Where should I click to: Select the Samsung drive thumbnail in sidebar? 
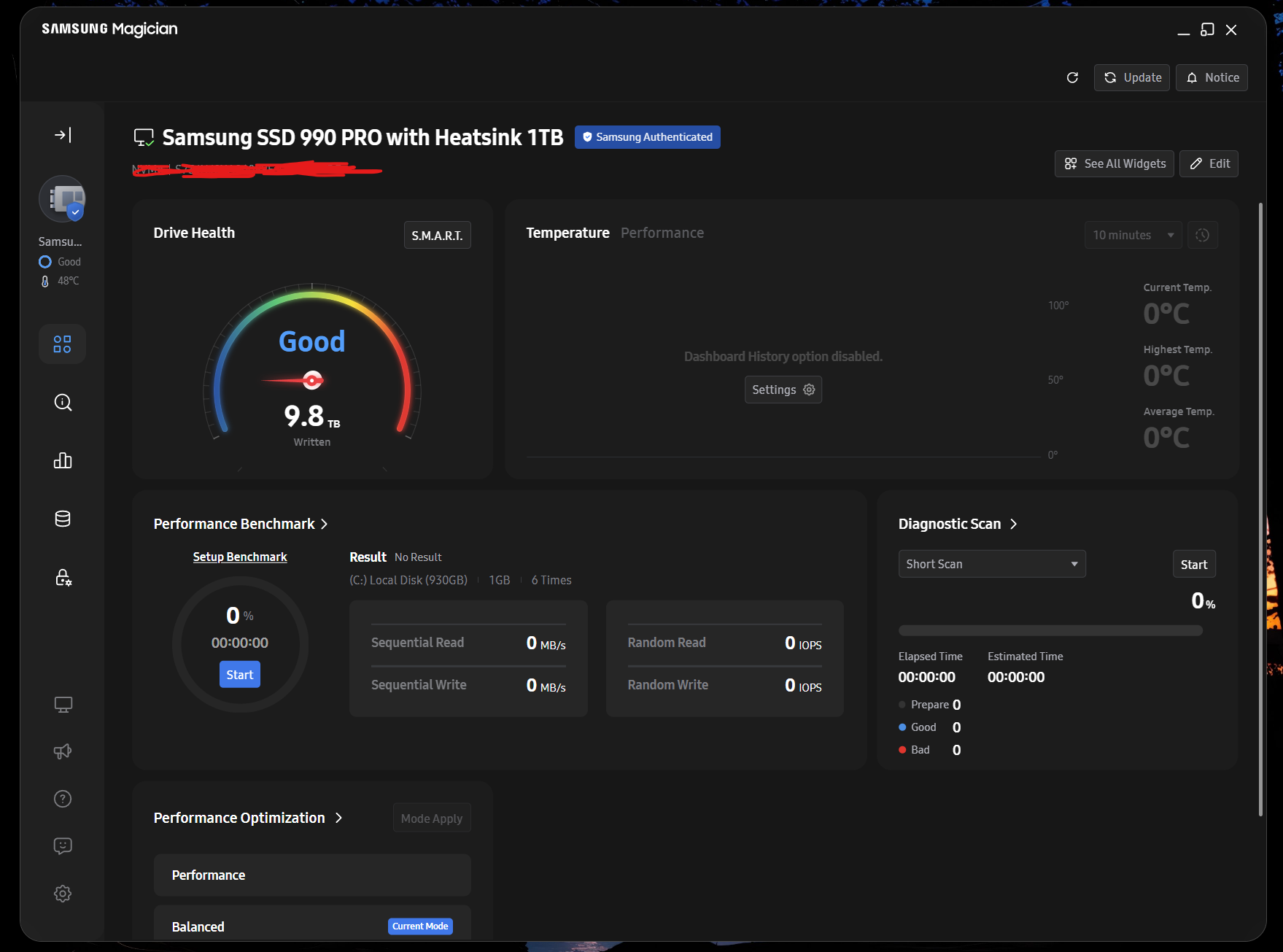pyautogui.click(x=62, y=198)
